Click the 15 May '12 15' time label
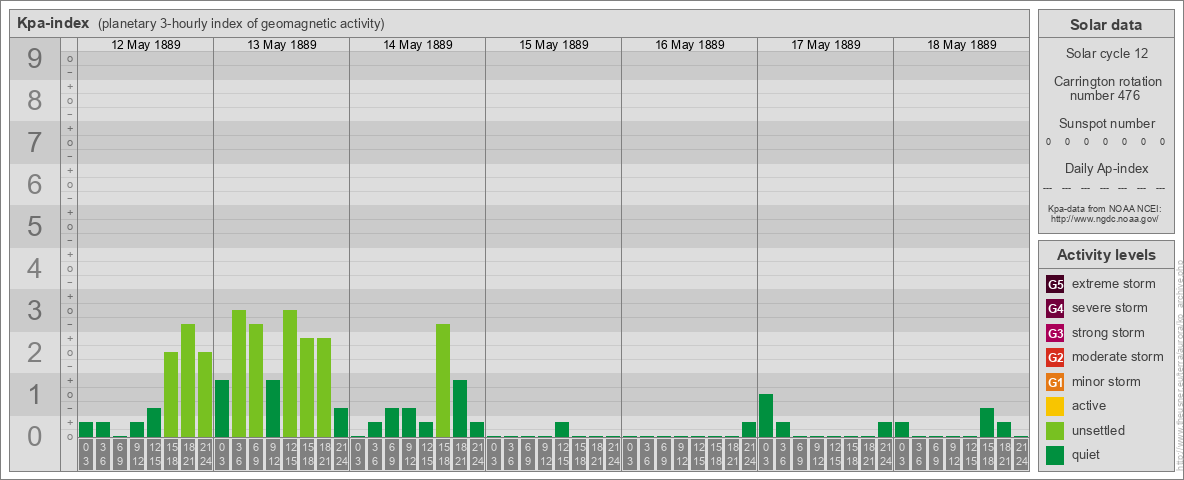The height and width of the screenshot is (480, 1184). (x=562, y=454)
